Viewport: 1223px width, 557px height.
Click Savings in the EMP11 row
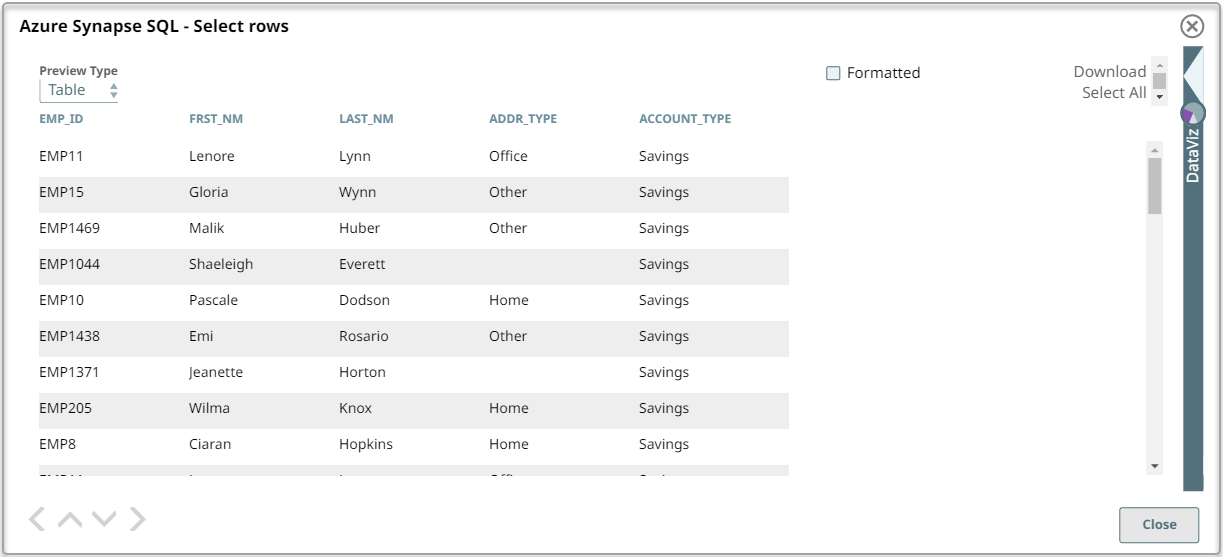(x=664, y=156)
